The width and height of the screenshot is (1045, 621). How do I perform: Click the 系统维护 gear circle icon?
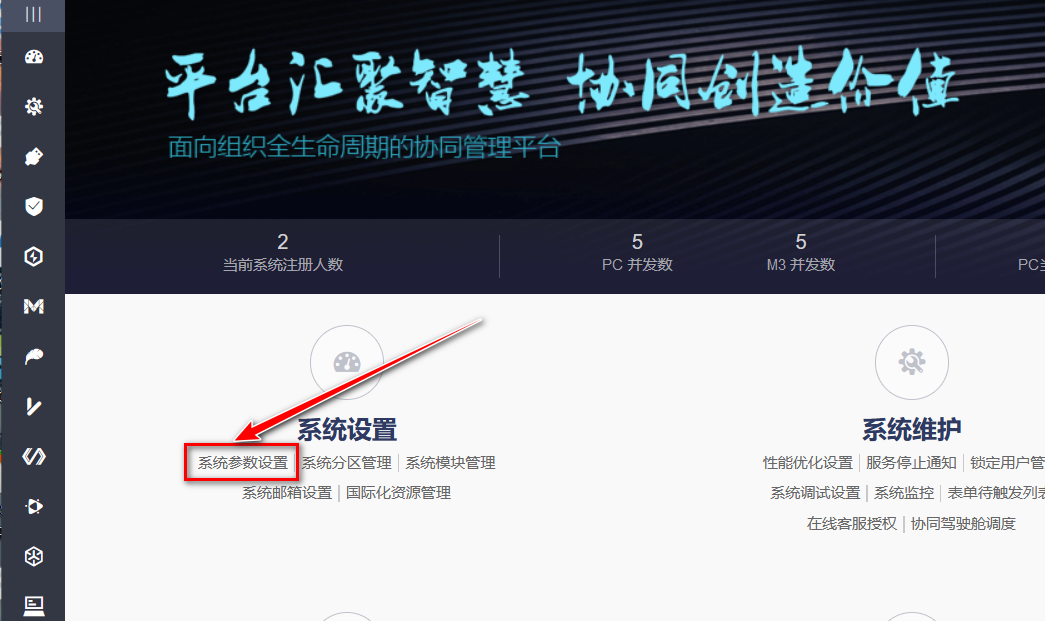[912, 362]
